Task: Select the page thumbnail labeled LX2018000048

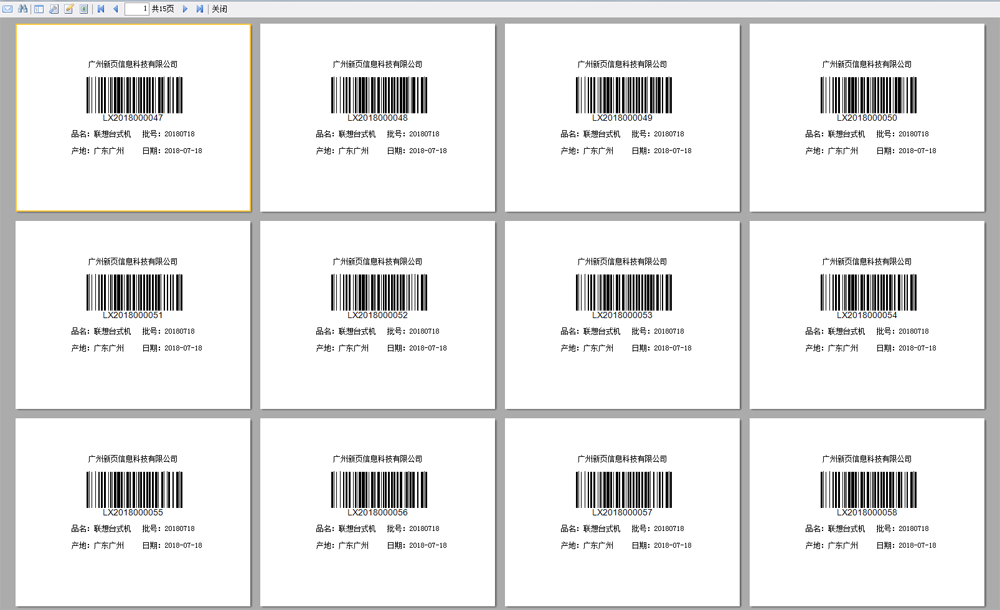Action: (x=378, y=117)
